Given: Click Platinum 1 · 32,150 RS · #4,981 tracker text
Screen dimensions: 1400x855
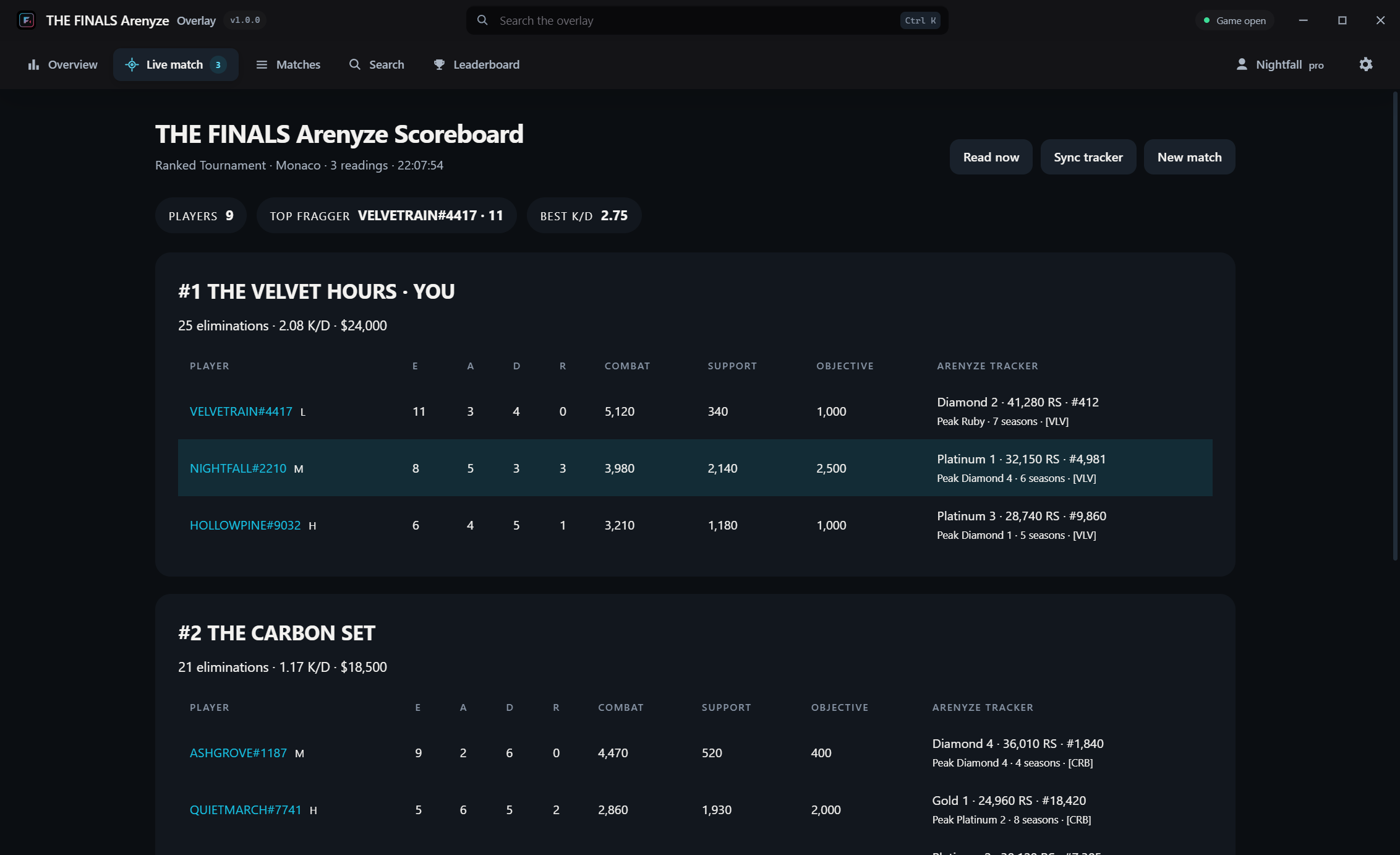Looking at the screenshot, I should (x=1021, y=459).
